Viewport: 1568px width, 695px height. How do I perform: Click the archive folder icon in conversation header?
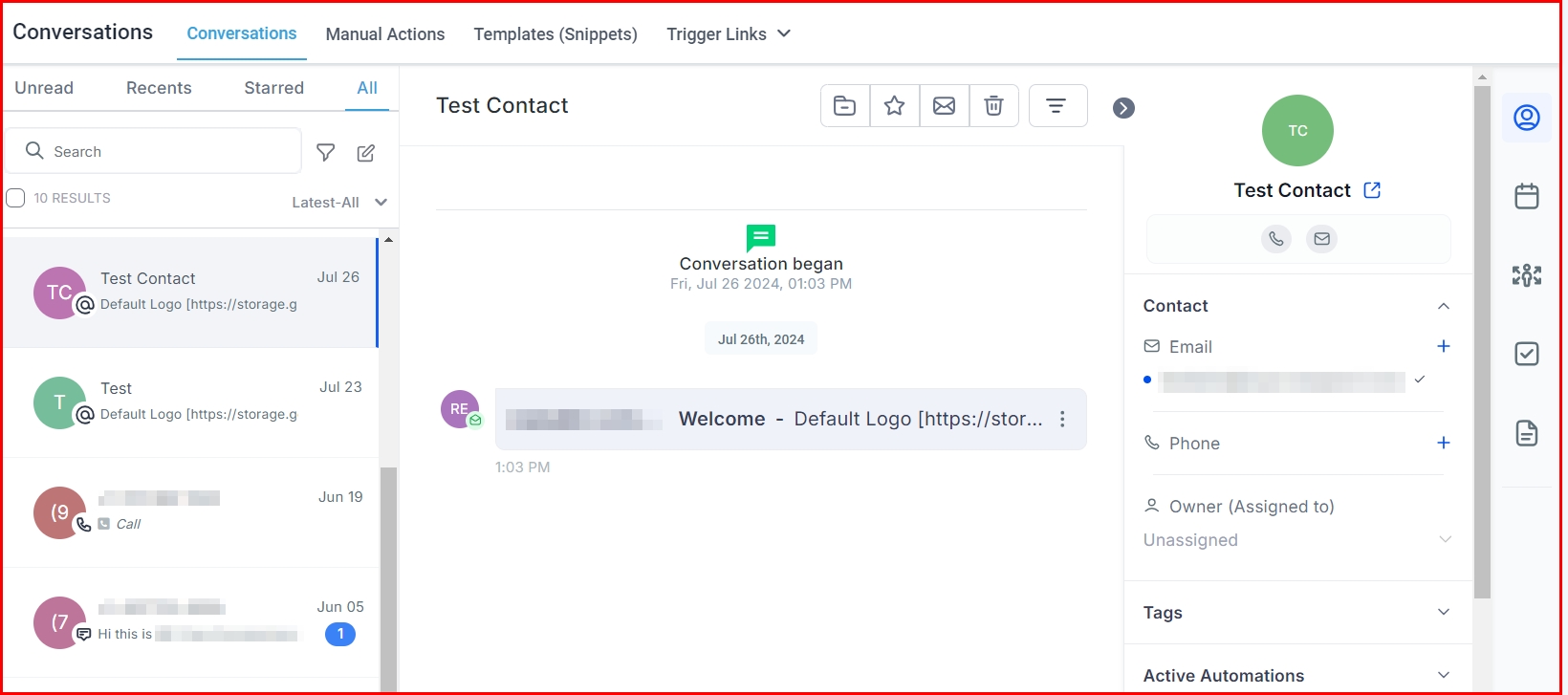845,106
